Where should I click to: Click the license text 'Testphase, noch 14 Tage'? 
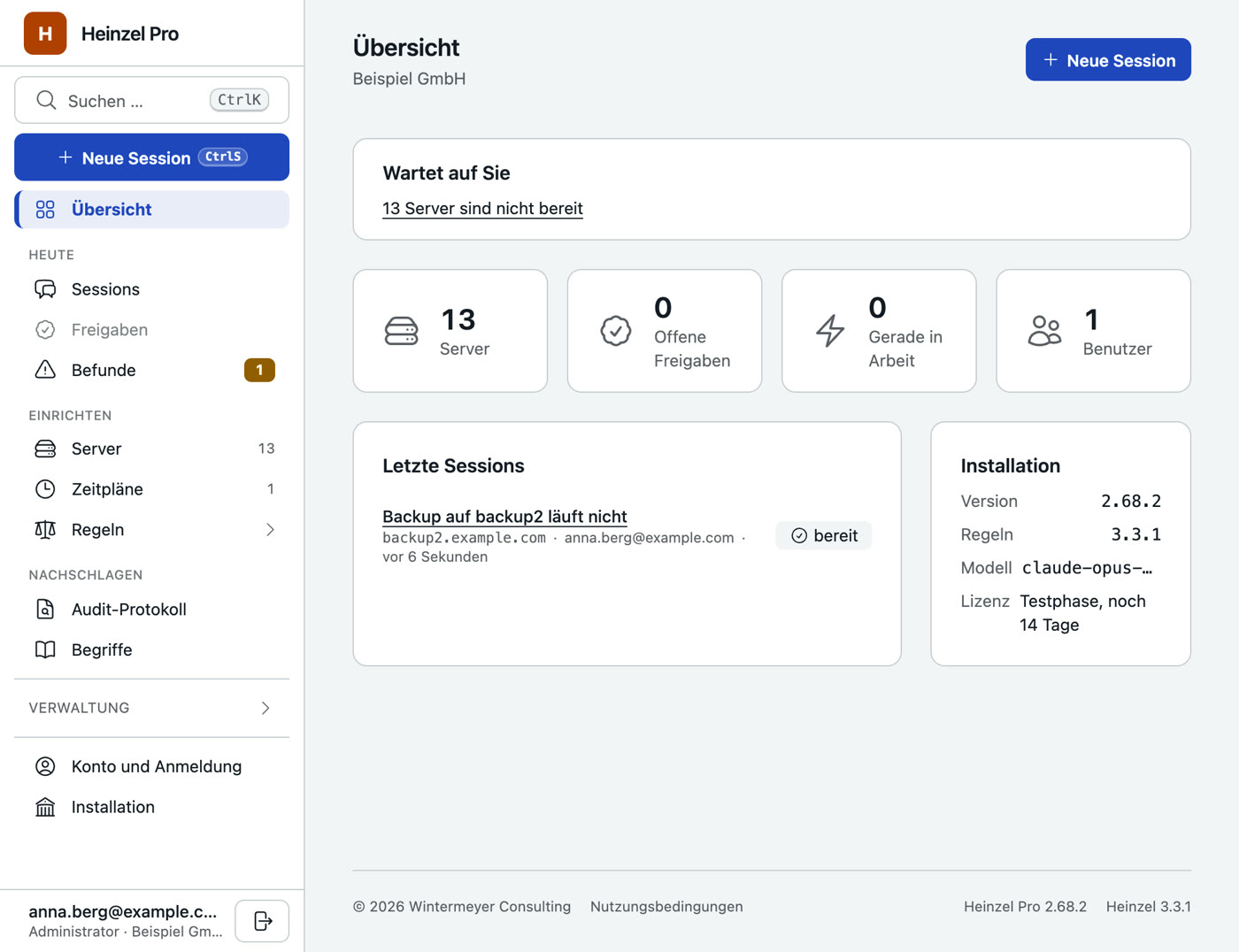1083,613
